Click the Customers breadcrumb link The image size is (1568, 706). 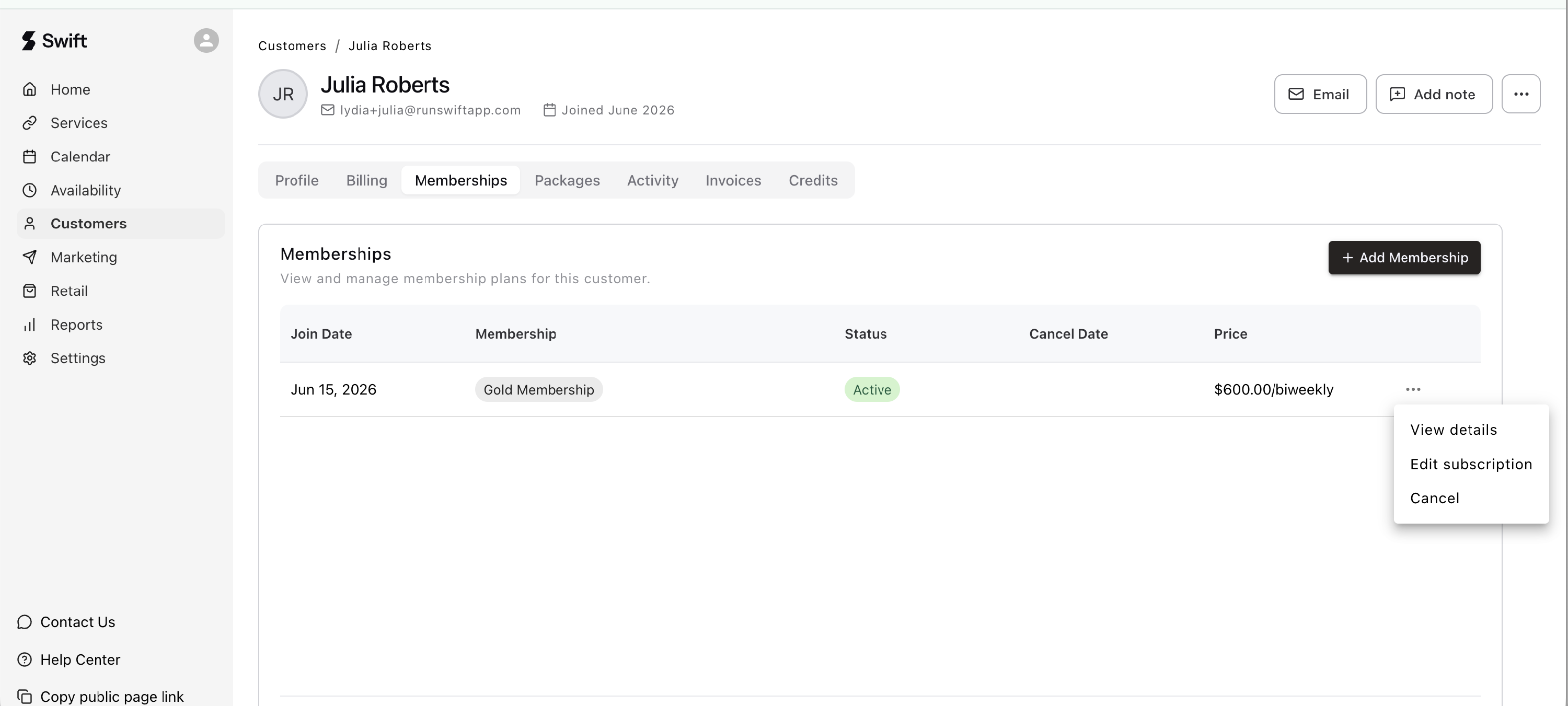pos(292,45)
